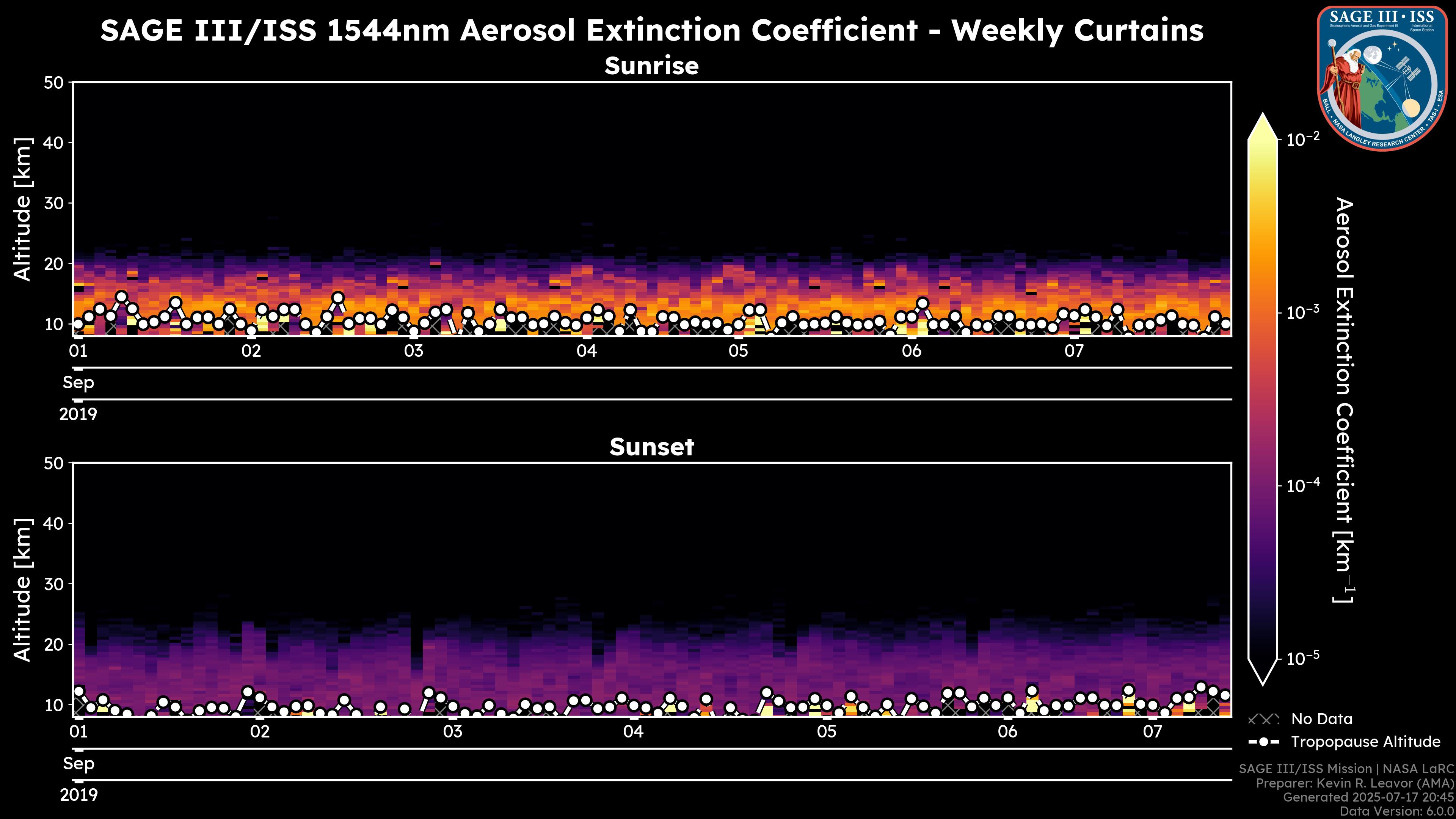Click the 04 date label under Sunrise plot
Image resolution: width=1456 pixels, height=819 pixels.
point(586,351)
